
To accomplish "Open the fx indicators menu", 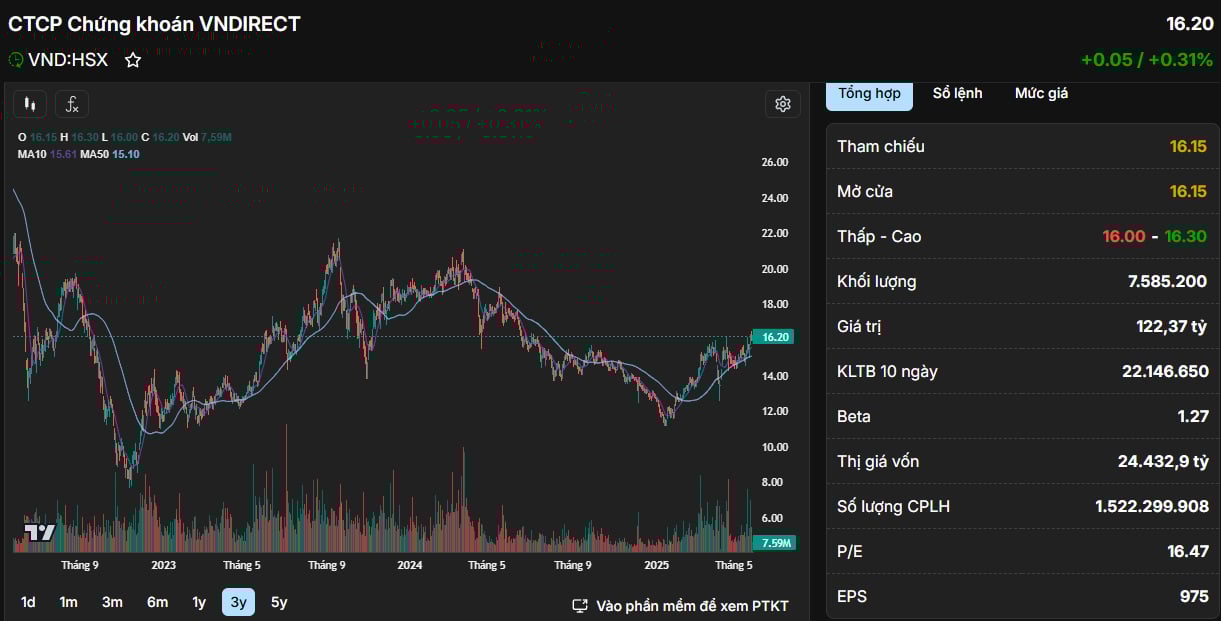I will click(72, 104).
